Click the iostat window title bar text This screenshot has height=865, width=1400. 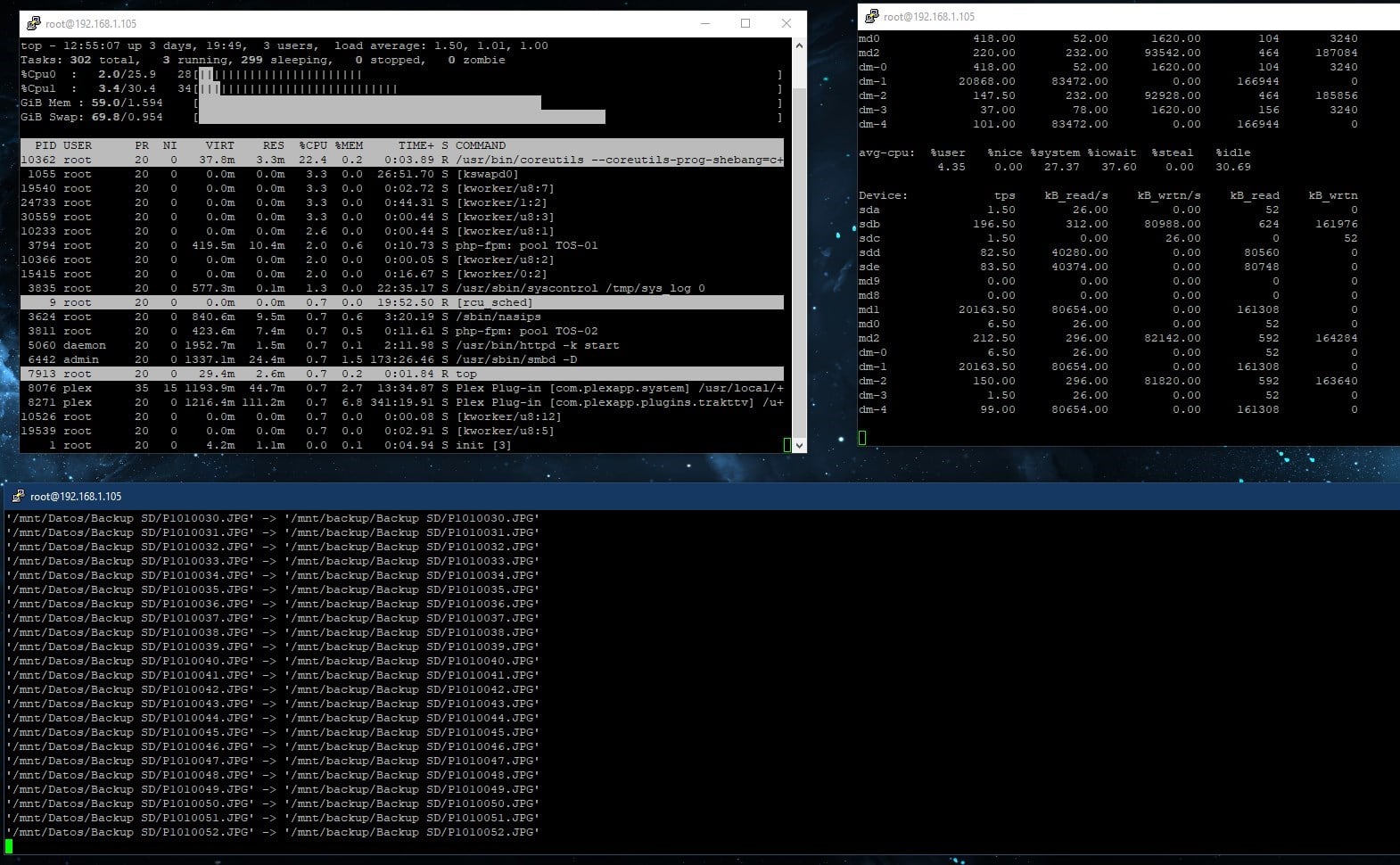929,16
